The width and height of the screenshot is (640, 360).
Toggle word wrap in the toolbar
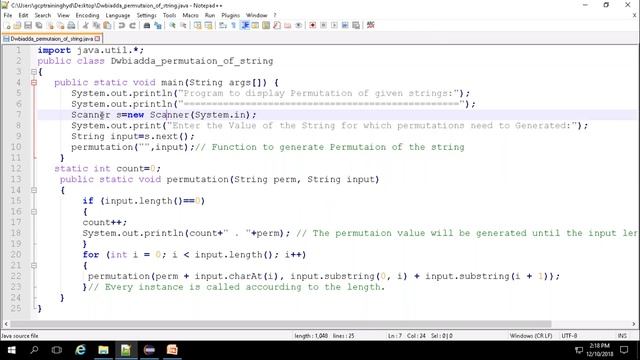(x=222, y=25)
